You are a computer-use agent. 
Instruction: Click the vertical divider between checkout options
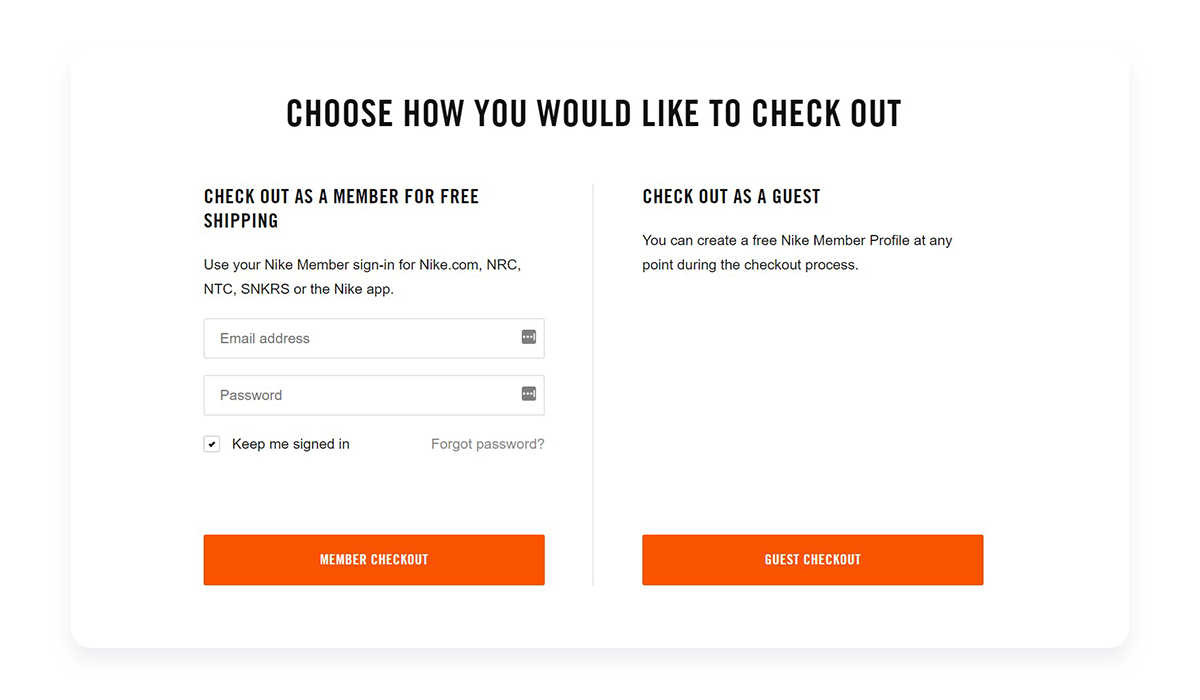coord(593,384)
